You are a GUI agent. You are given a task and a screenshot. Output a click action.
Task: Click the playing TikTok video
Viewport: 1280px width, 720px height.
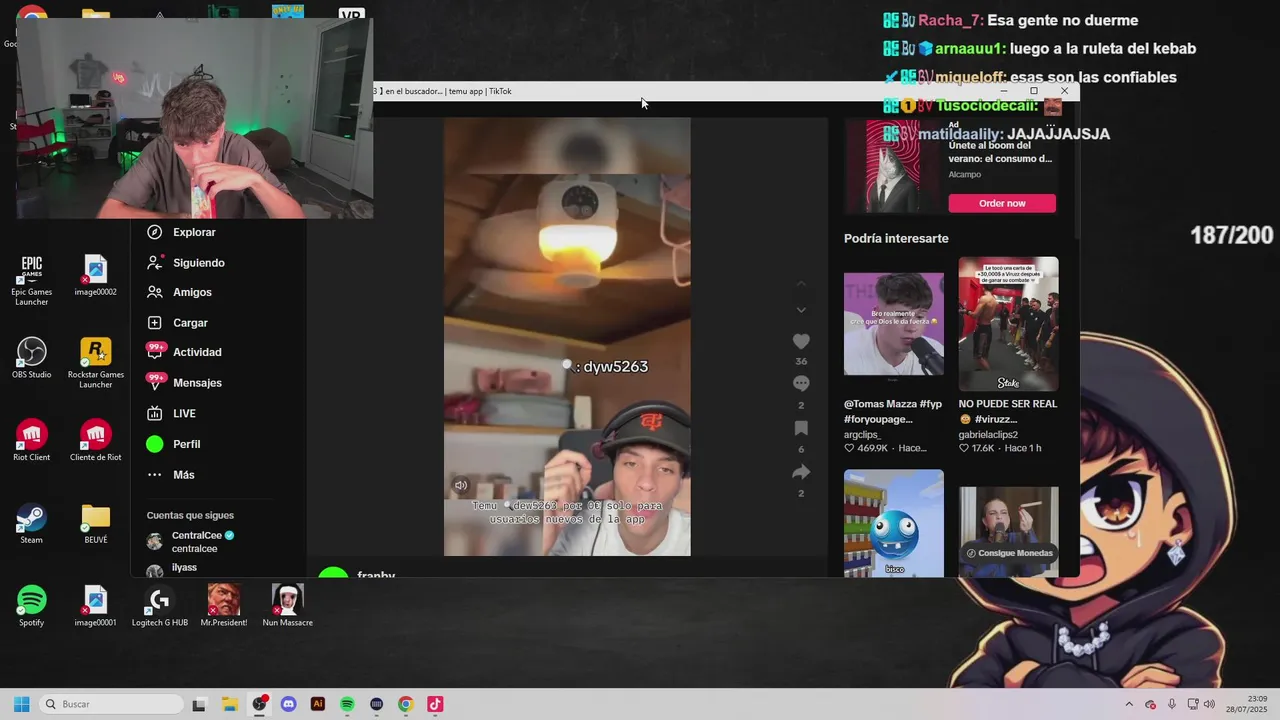pos(567,337)
